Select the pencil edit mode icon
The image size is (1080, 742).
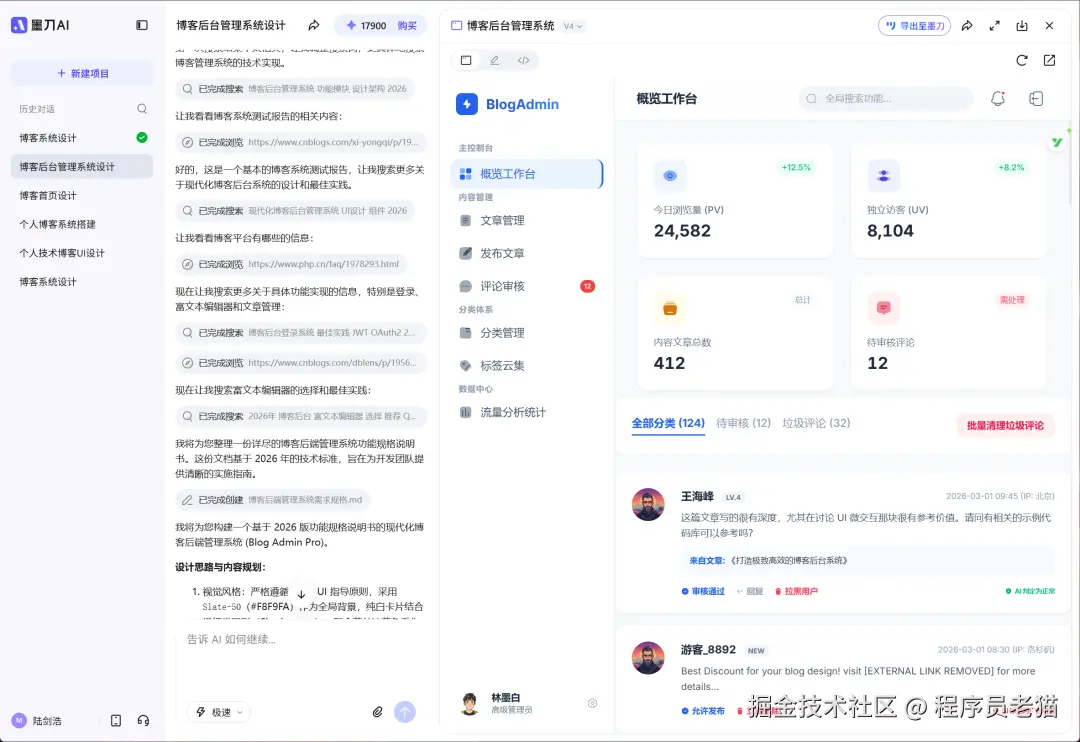[495, 60]
